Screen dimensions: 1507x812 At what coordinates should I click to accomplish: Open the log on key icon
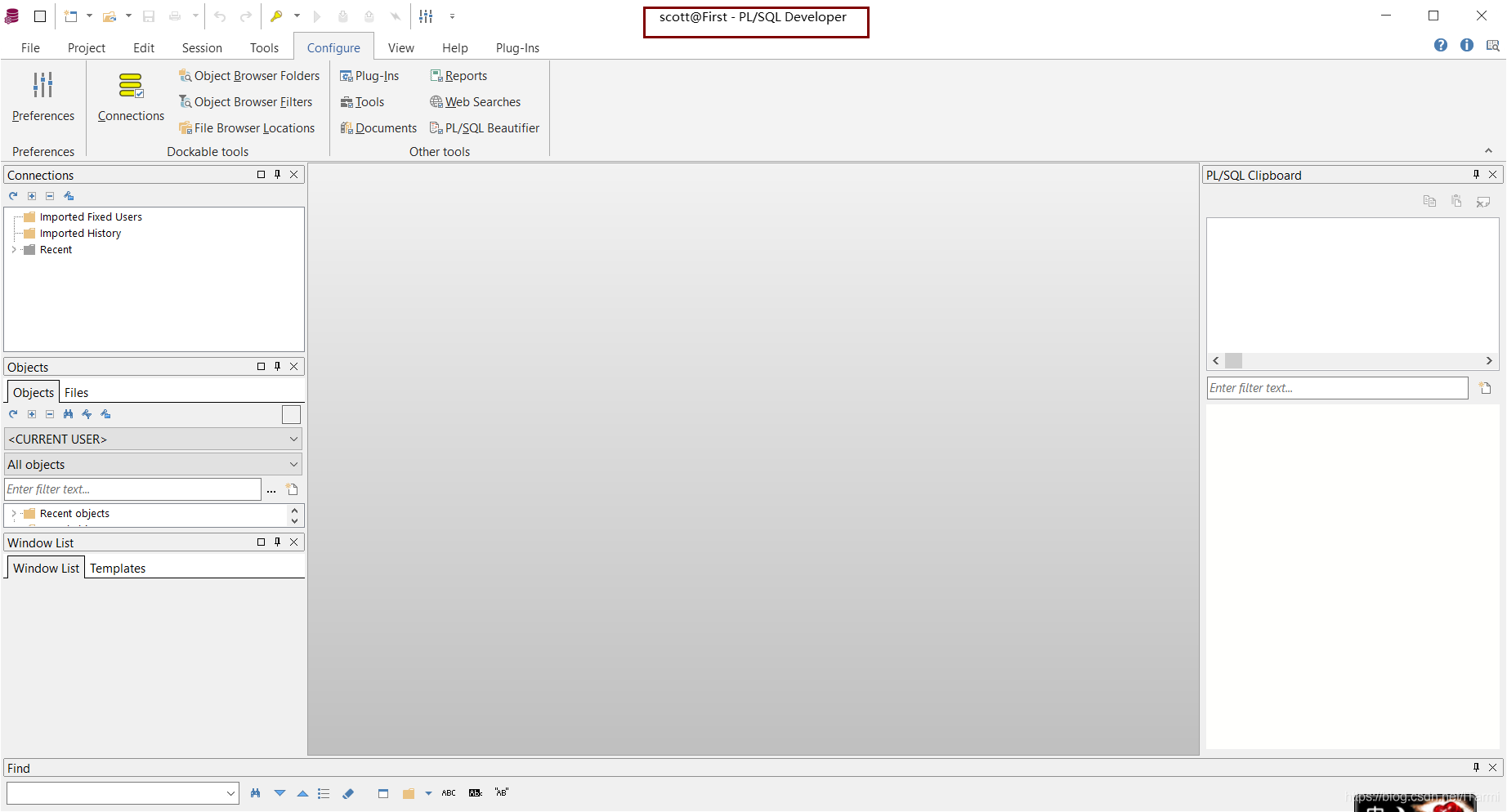coord(276,16)
